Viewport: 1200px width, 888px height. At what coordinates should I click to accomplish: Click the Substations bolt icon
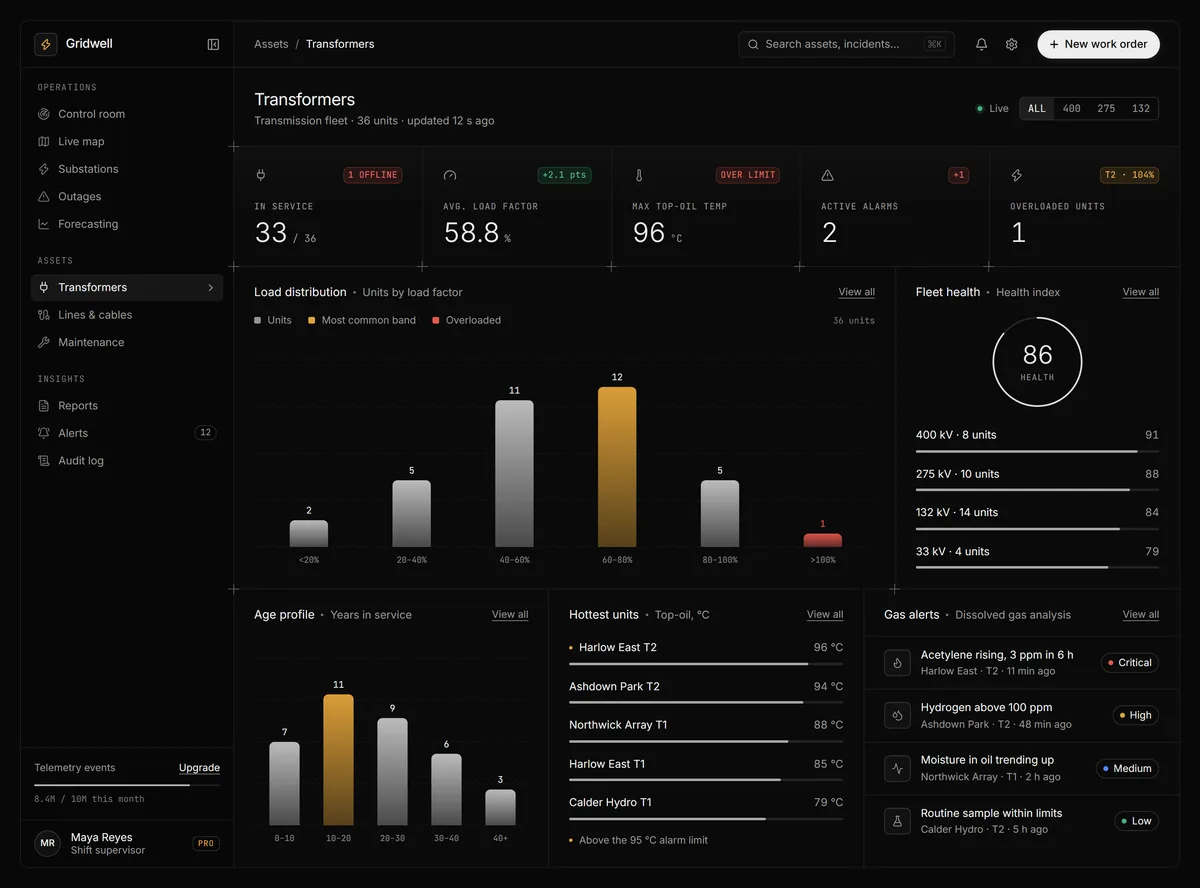pyautogui.click(x=44, y=169)
